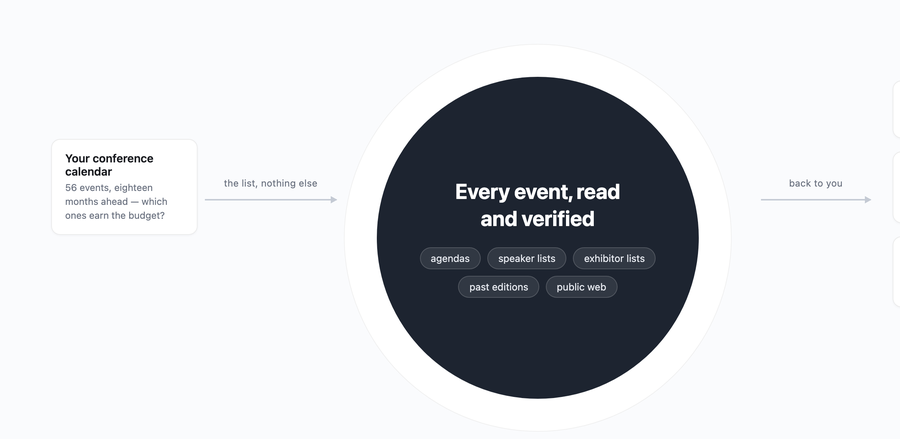The image size is (900, 439).
Task: Click the "the list, nothing else" label
Action: click(270, 183)
